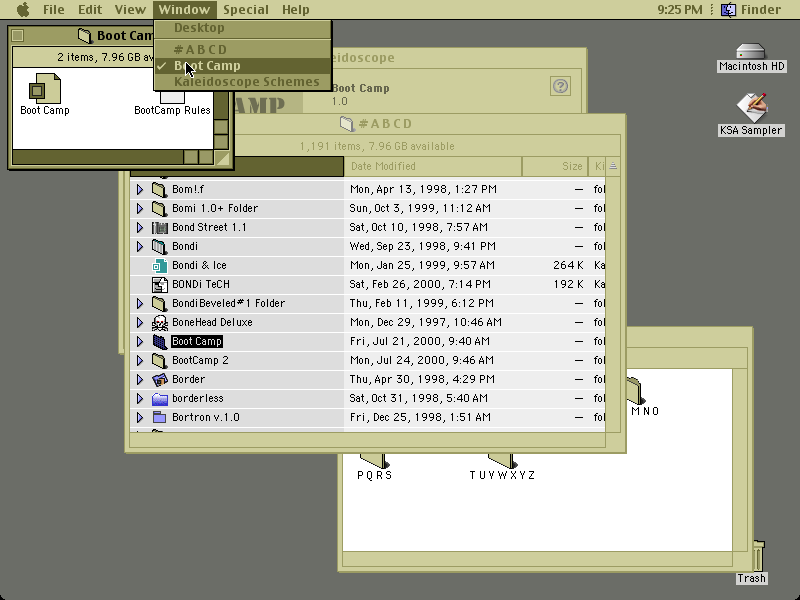Select the Boot Camp scheme file icon

coord(45,88)
